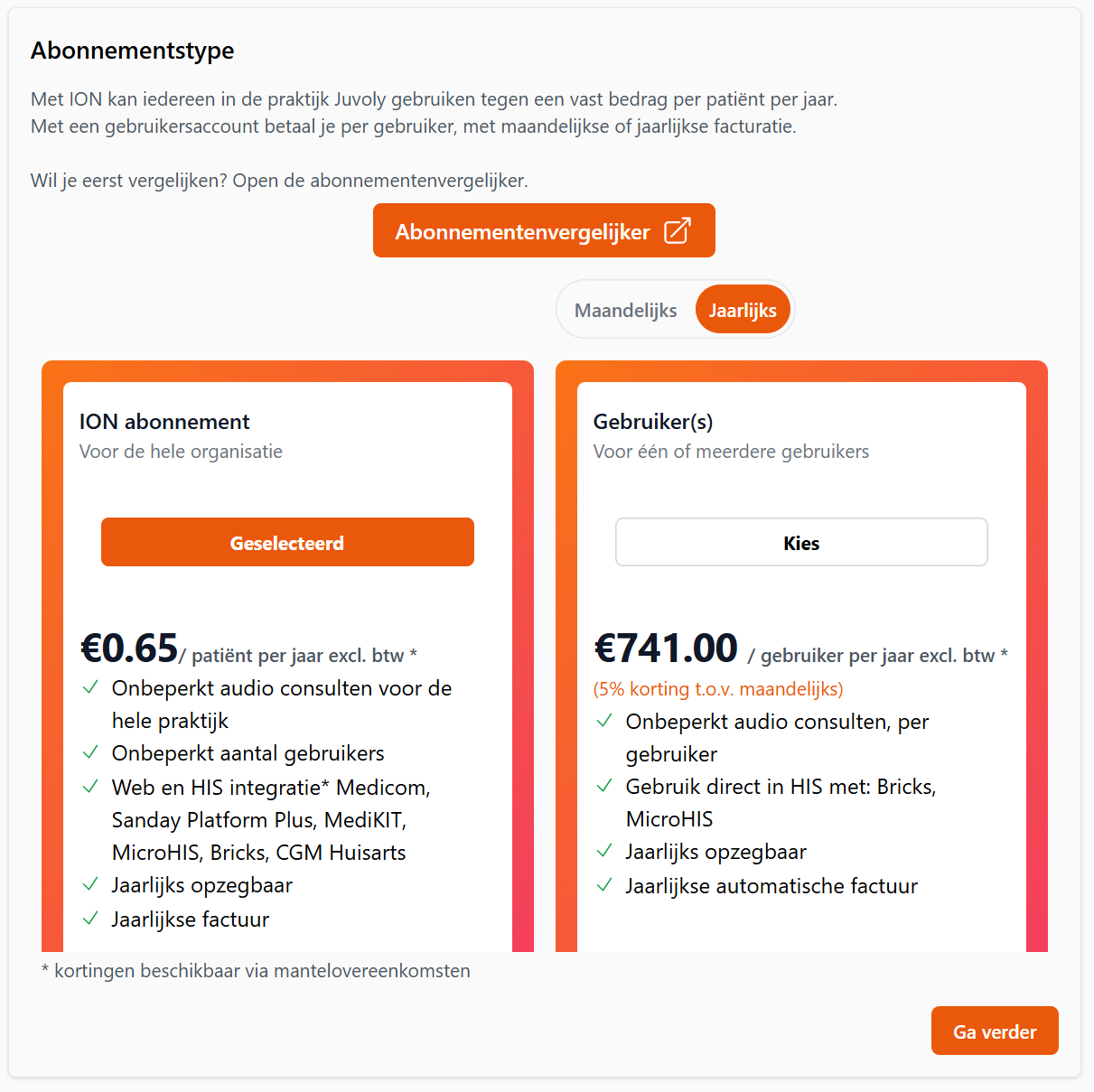Click the €741.00 price text

click(x=666, y=649)
